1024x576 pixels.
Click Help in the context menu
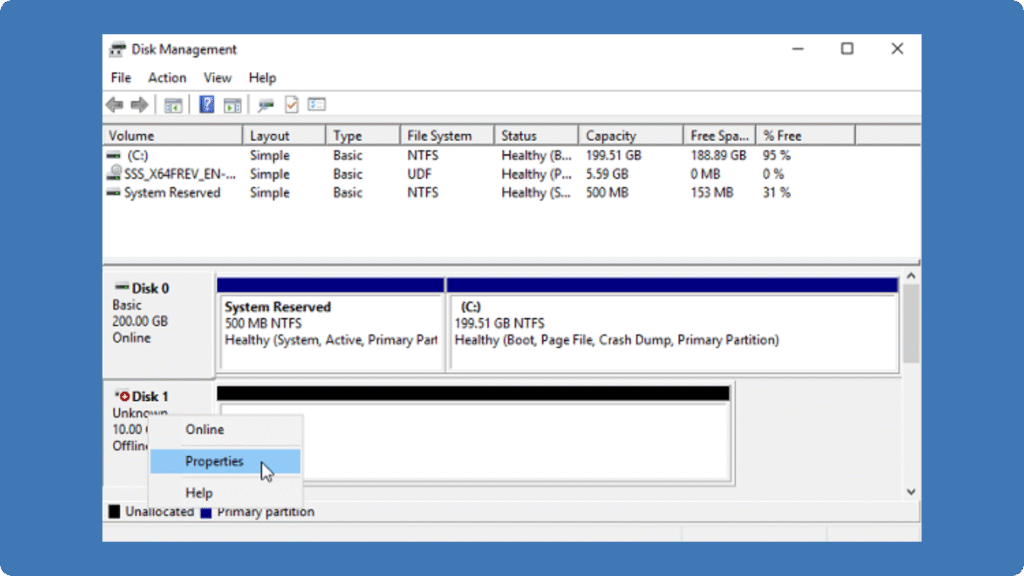(x=198, y=492)
